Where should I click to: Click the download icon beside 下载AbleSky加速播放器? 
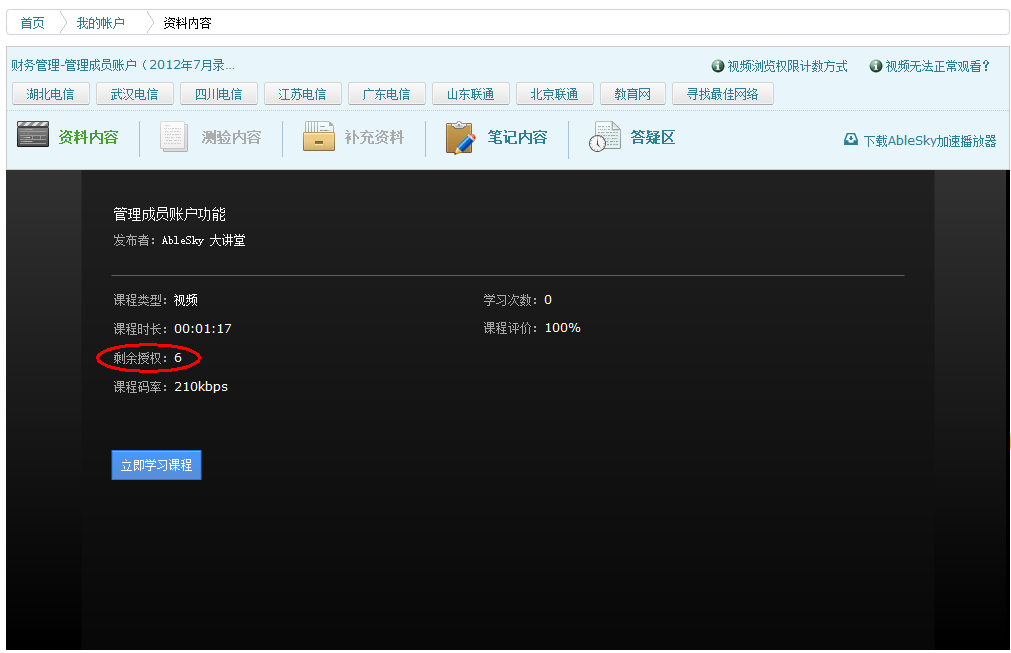click(x=850, y=141)
